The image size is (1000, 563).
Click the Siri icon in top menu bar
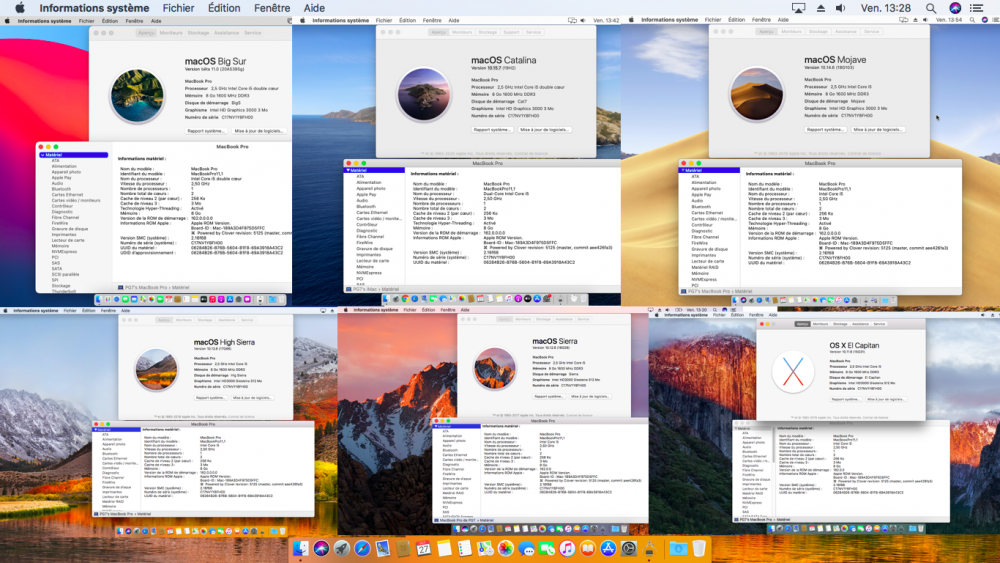(x=955, y=8)
